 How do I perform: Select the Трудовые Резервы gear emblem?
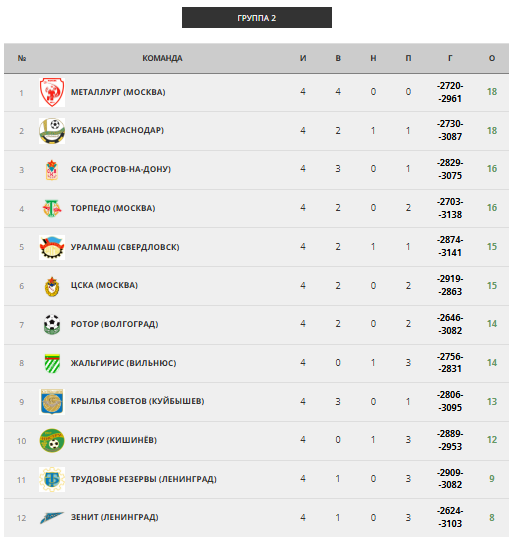pyautogui.click(x=52, y=479)
